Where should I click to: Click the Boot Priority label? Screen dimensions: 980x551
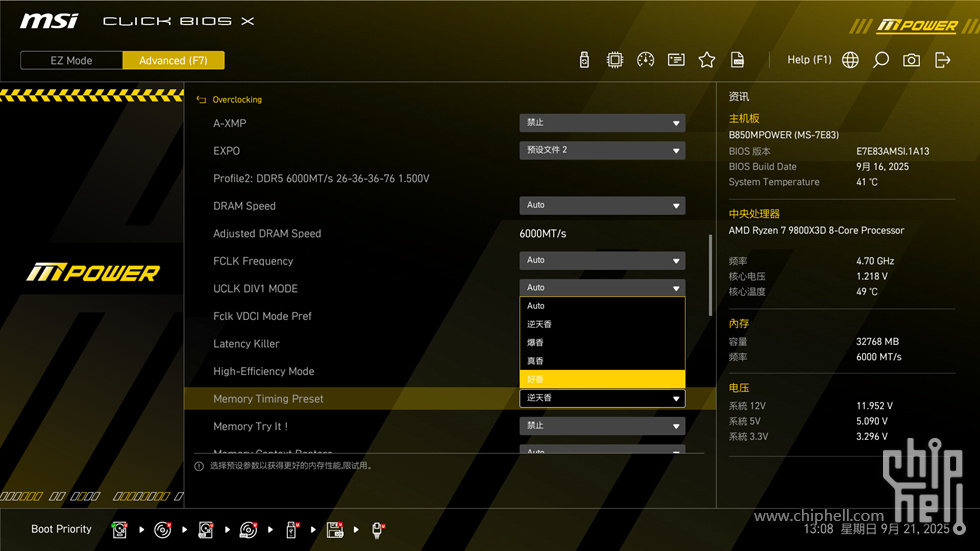pyautogui.click(x=61, y=529)
